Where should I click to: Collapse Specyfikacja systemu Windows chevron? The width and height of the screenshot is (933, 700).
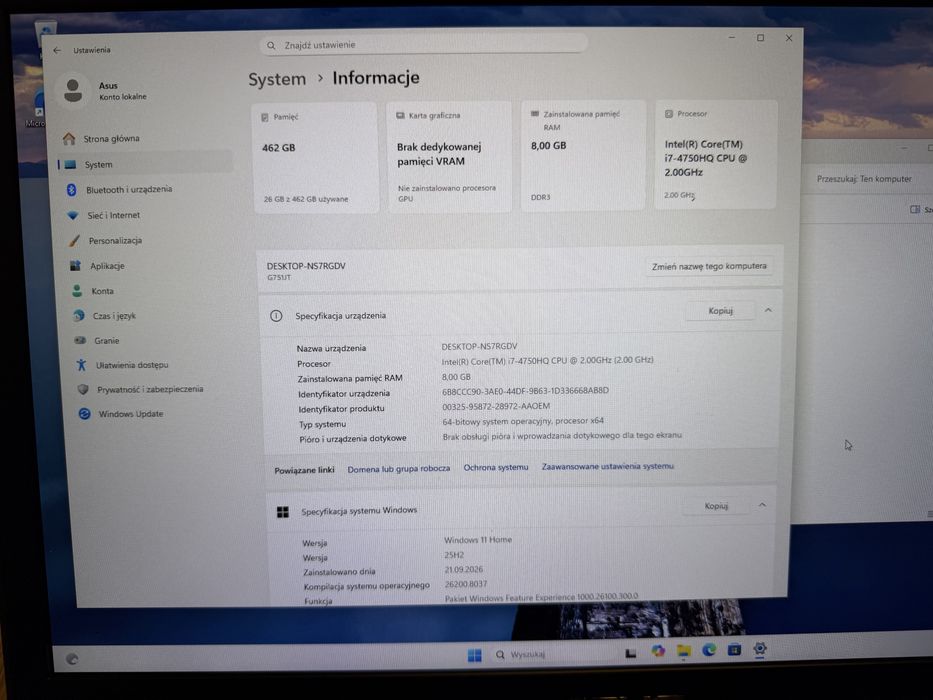[762, 505]
